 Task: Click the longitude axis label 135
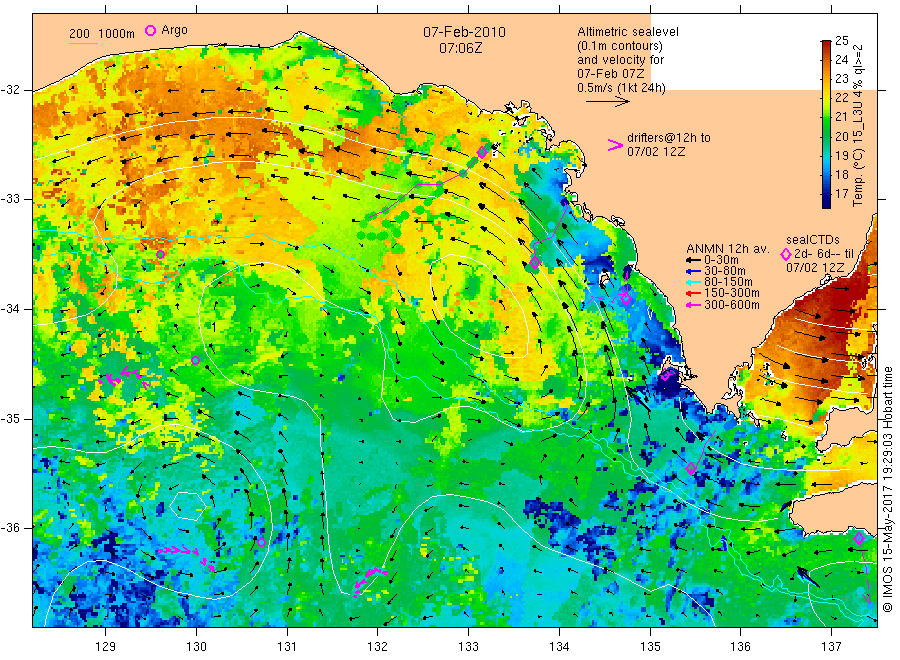click(650, 647)
